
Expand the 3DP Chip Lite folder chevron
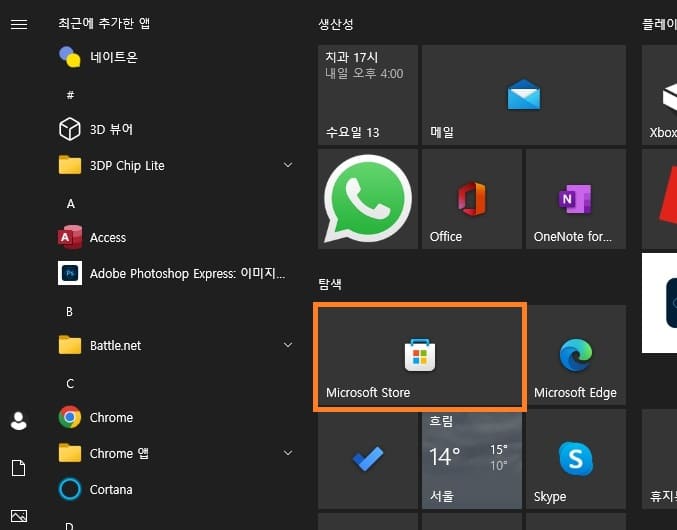coord(288,165)
